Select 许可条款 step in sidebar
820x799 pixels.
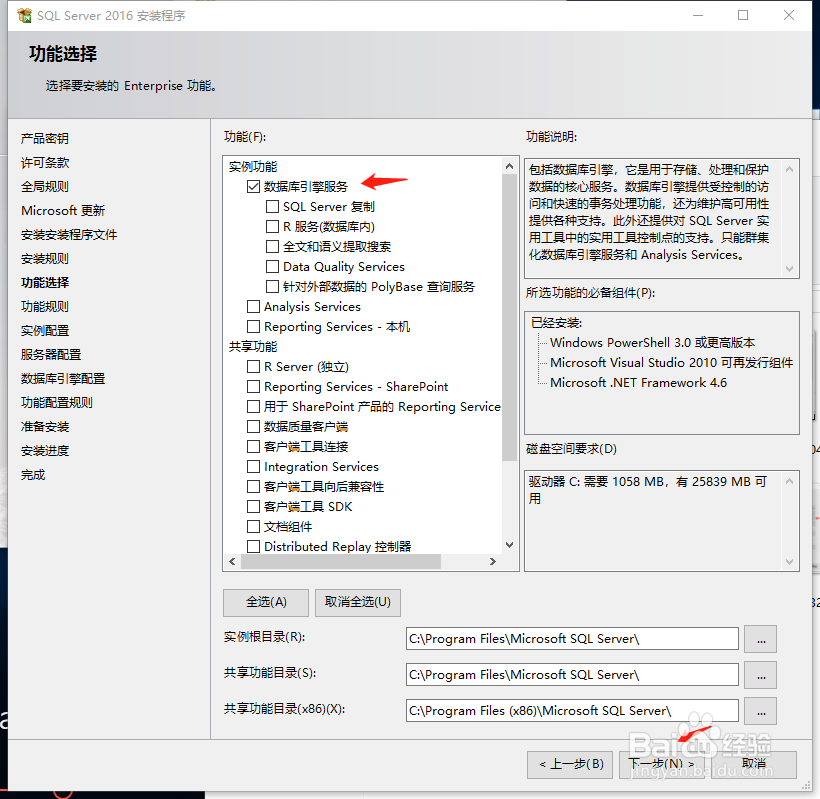coord(45,163)
